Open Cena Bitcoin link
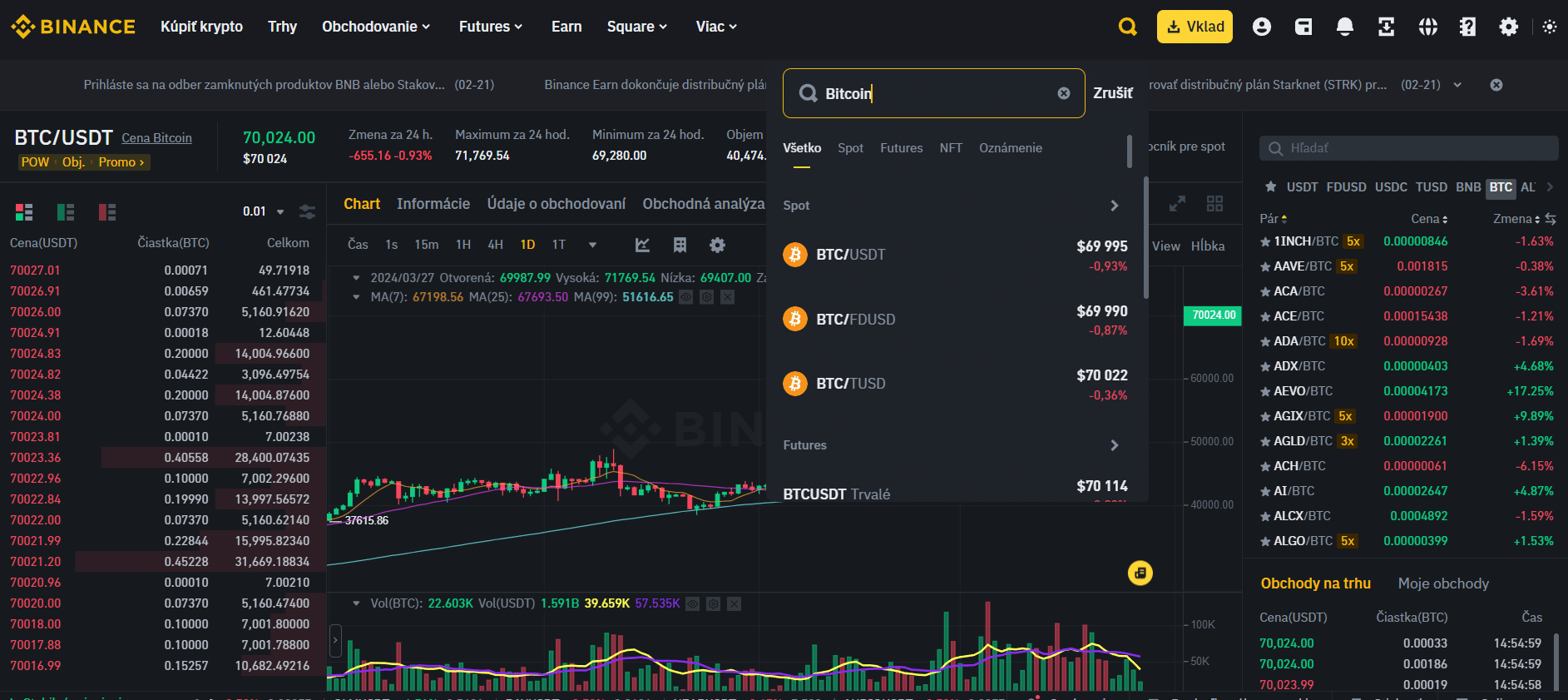 (156, 138)
